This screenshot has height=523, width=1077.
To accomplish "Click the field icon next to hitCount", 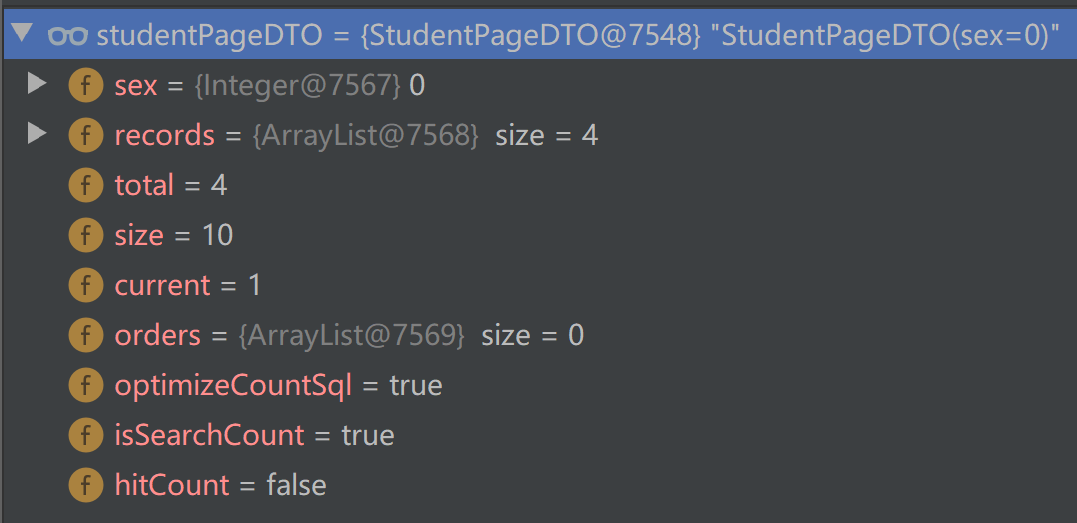I will pos(85,486).
